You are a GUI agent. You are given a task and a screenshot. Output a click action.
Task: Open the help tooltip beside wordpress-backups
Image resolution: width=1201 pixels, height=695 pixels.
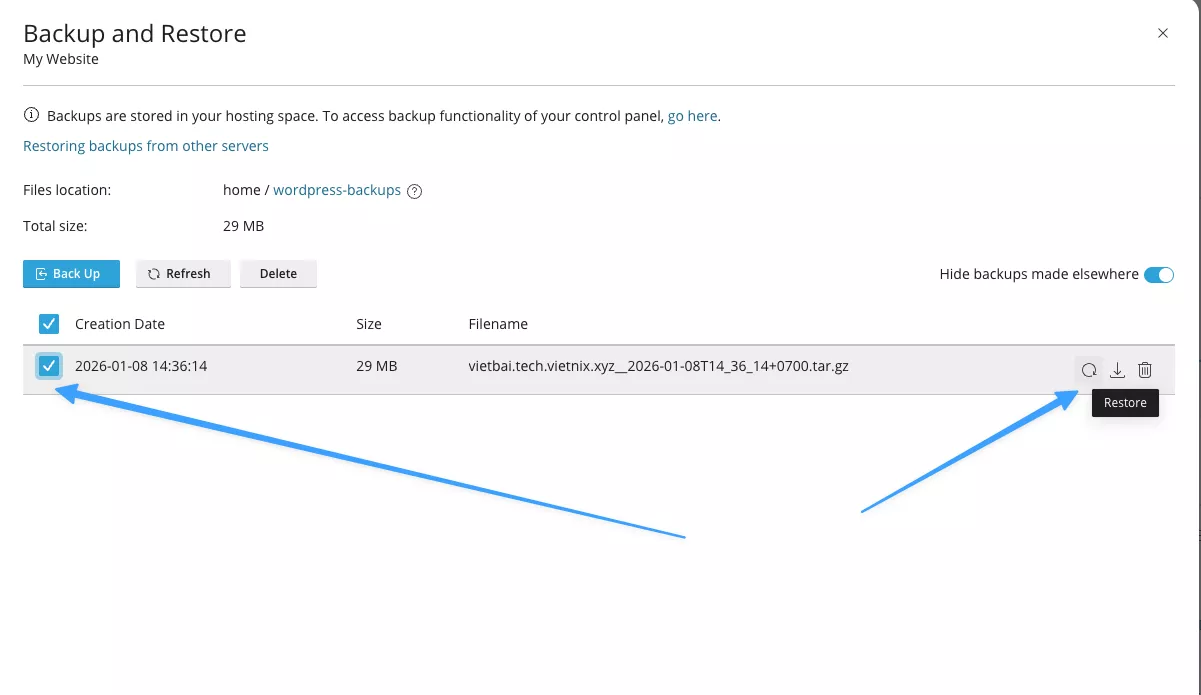coord(414,190)
